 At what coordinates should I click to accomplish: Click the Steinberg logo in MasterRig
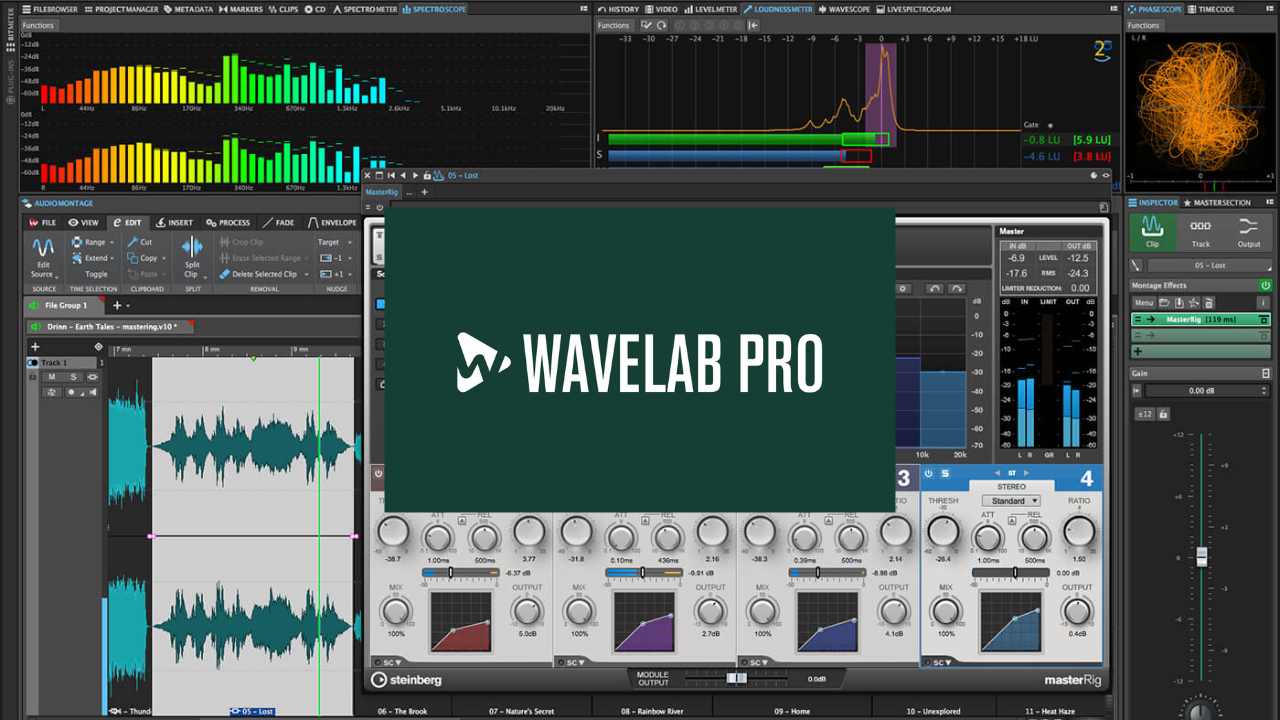[406, 680]
